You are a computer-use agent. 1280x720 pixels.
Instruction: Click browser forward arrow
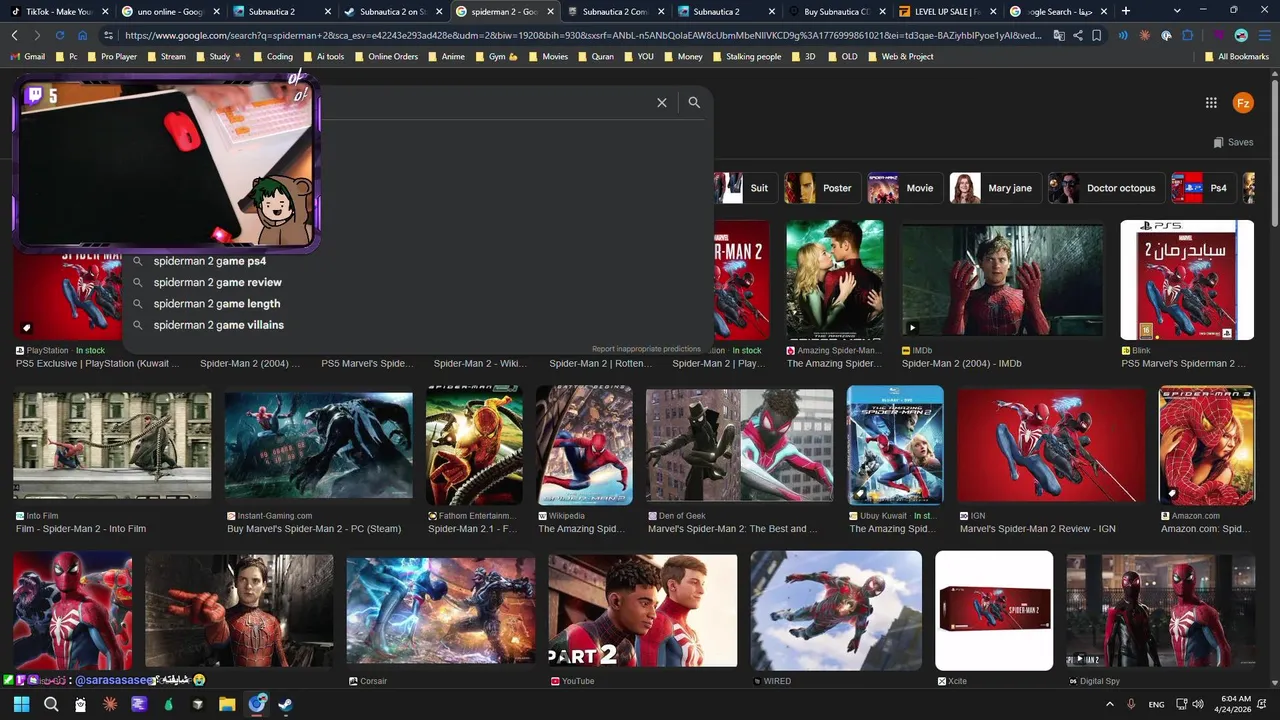37,35
